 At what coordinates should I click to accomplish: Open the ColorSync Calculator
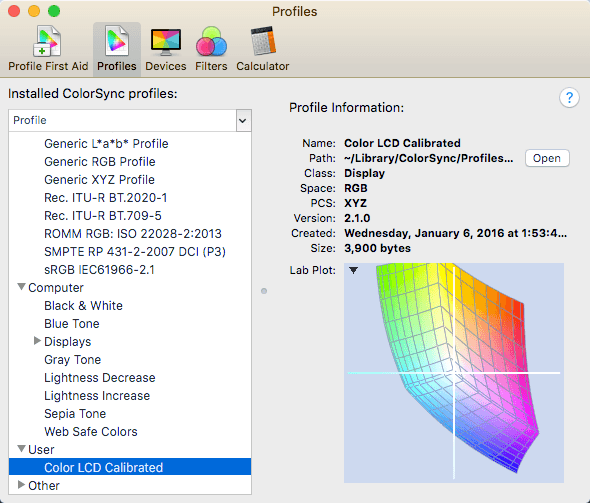point(263,49)
